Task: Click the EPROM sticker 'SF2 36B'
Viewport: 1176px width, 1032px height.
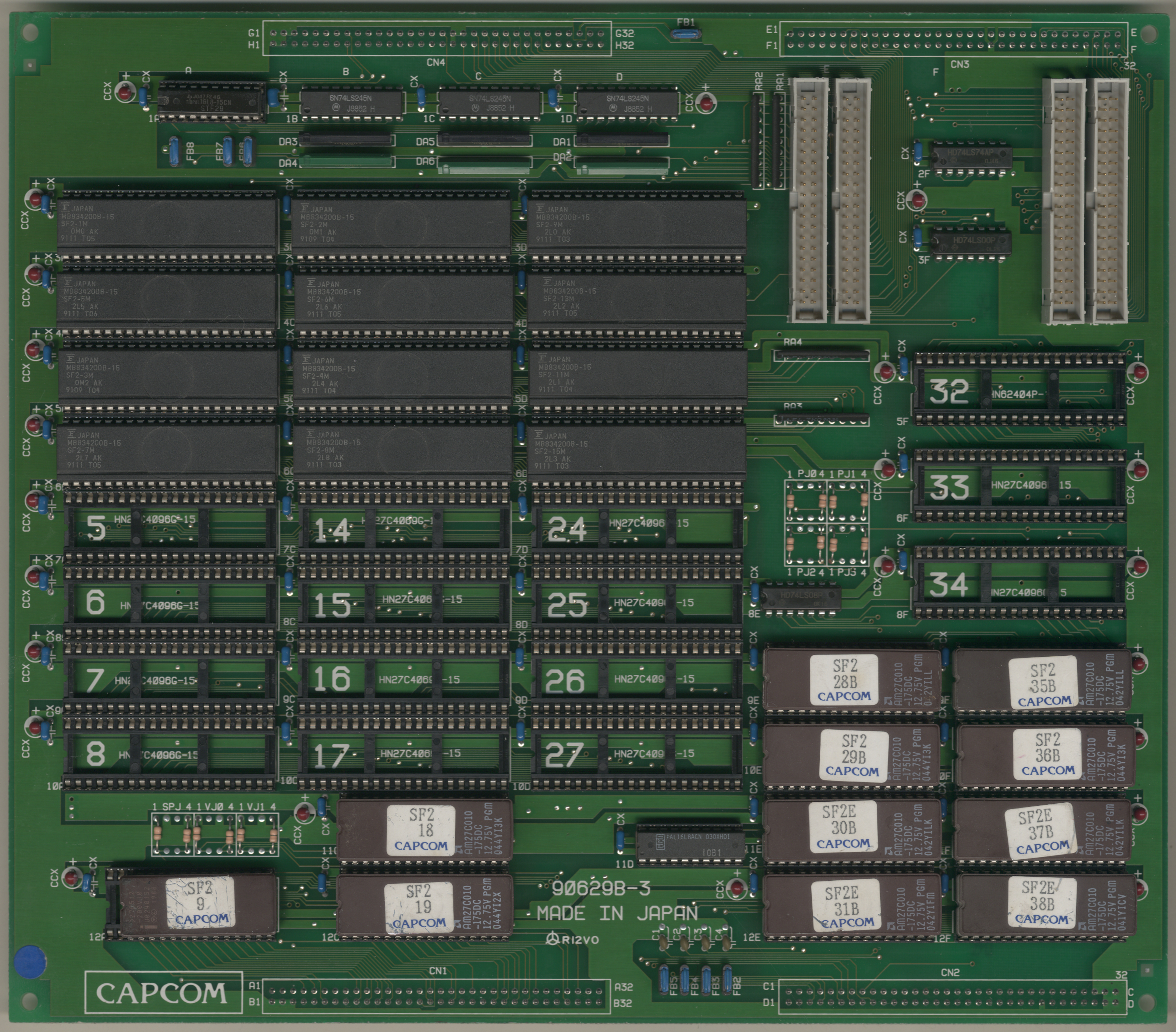Action: [1048, 754]
